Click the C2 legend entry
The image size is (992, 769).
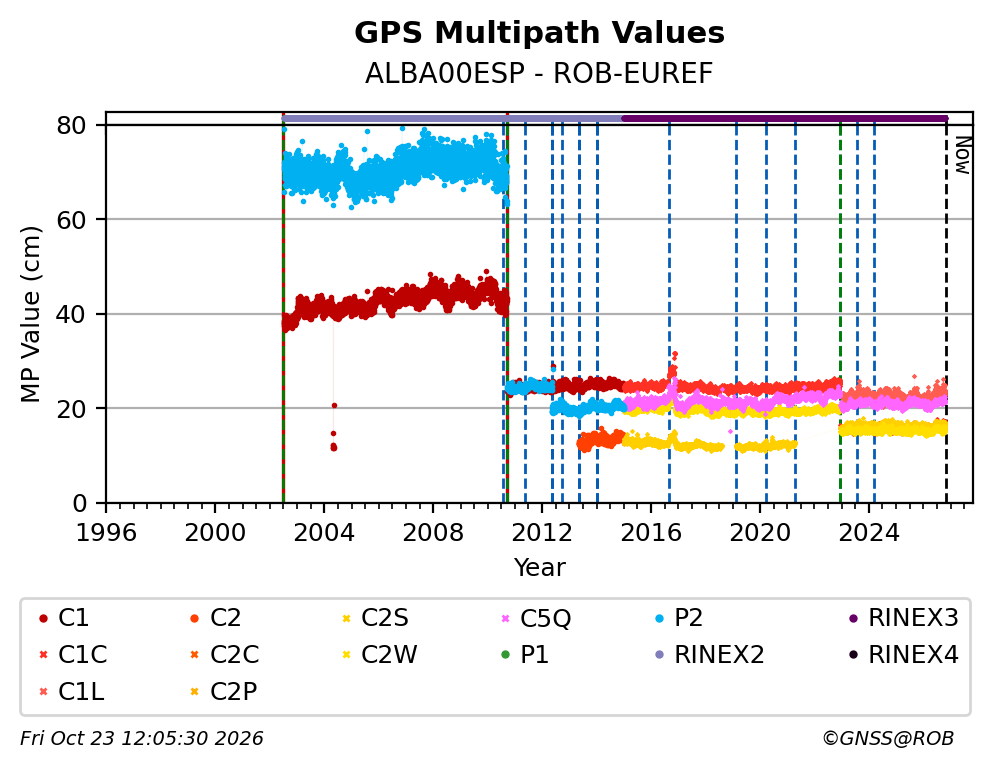[x=215, y=618]
